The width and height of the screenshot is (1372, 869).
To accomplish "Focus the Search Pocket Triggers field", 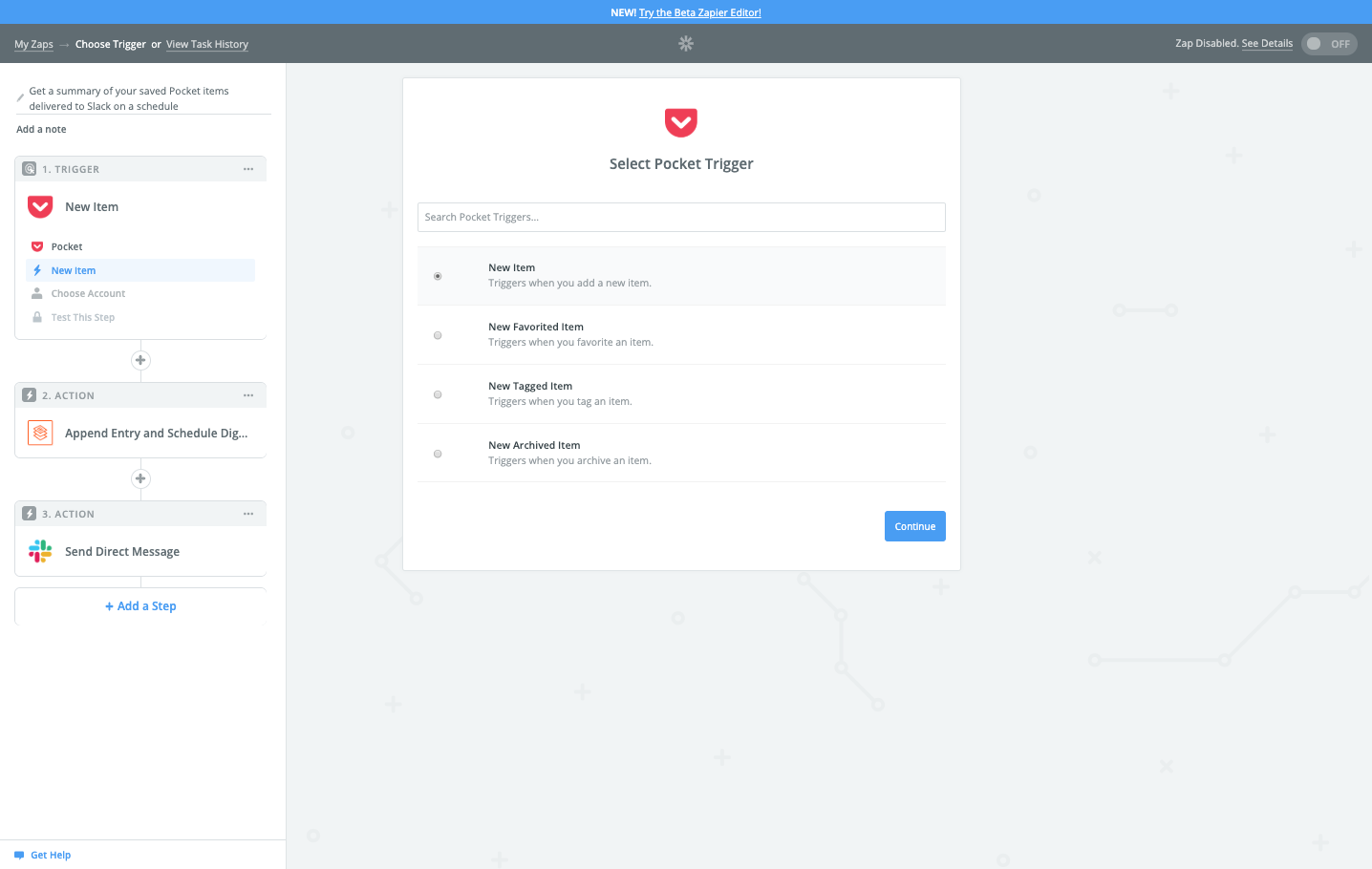I will coord(681,217).
